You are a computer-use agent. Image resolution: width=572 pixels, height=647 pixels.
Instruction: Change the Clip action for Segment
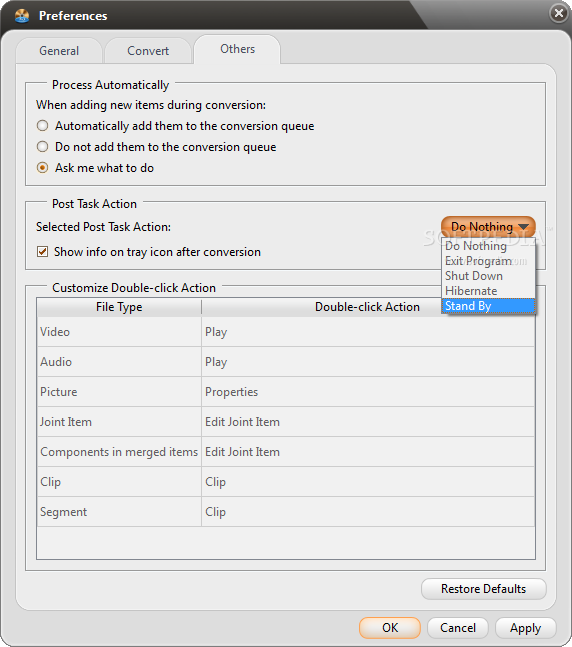pyautogui.click(x=368, y=512)
